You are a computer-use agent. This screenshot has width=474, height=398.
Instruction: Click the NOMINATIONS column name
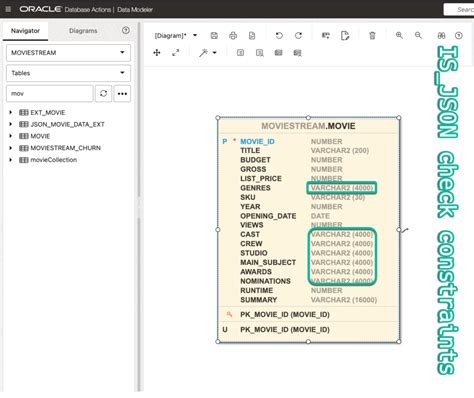point(265,281)
